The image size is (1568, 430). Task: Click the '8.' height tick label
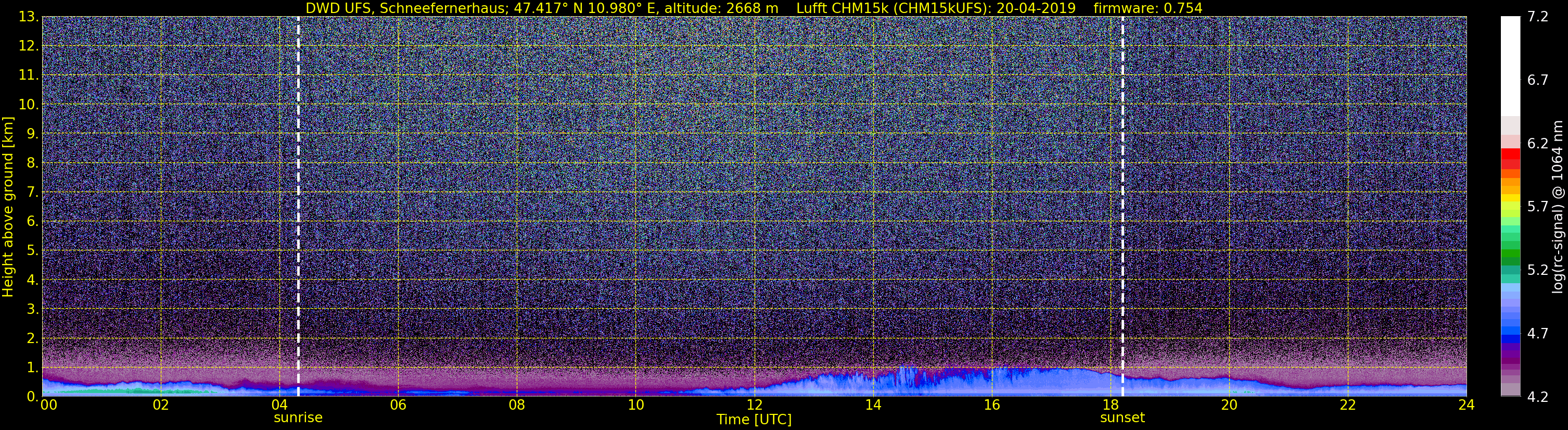point(33,163)
